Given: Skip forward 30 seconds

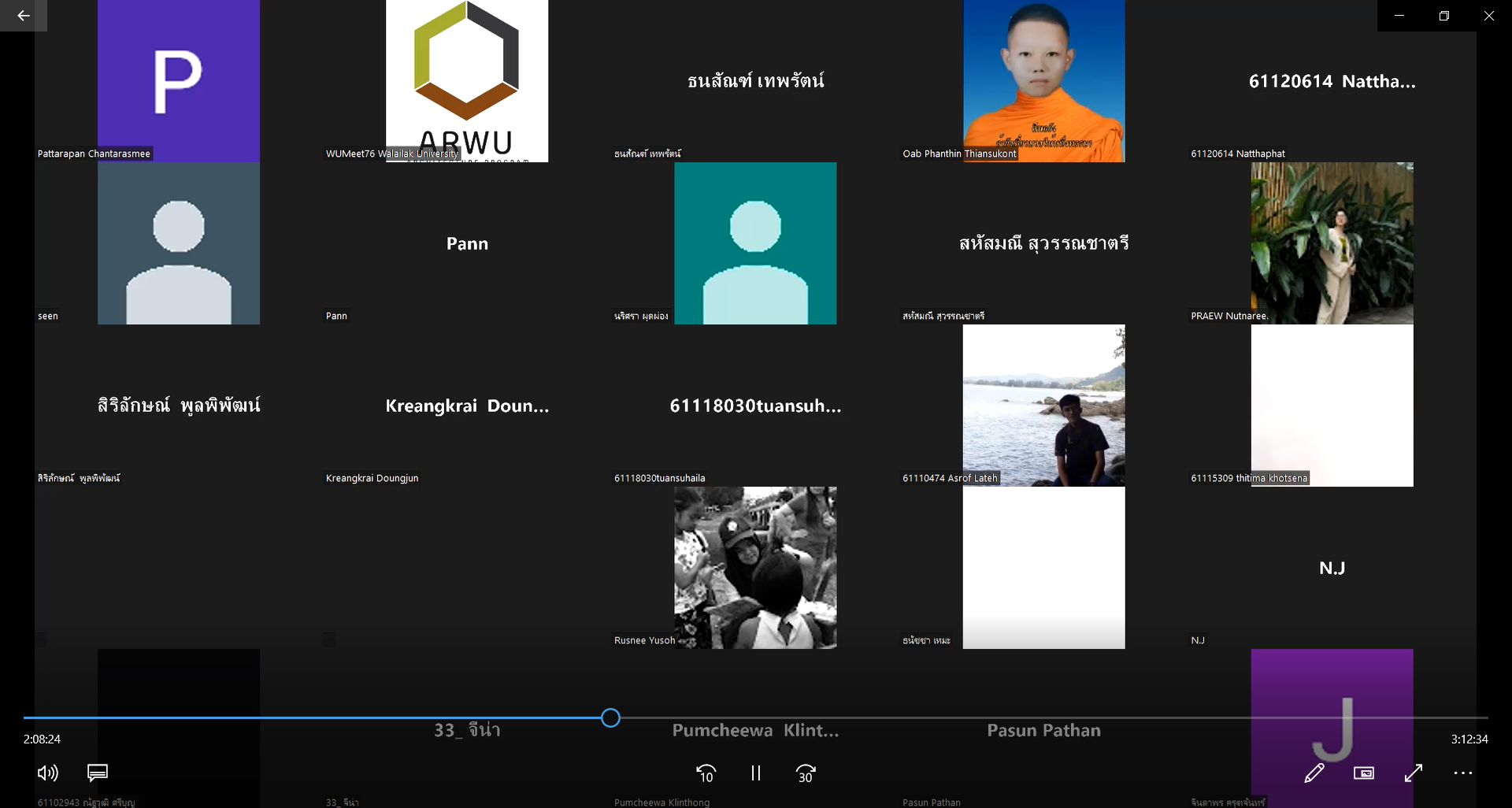Looking at the screenshot, I should coord(806,773).
